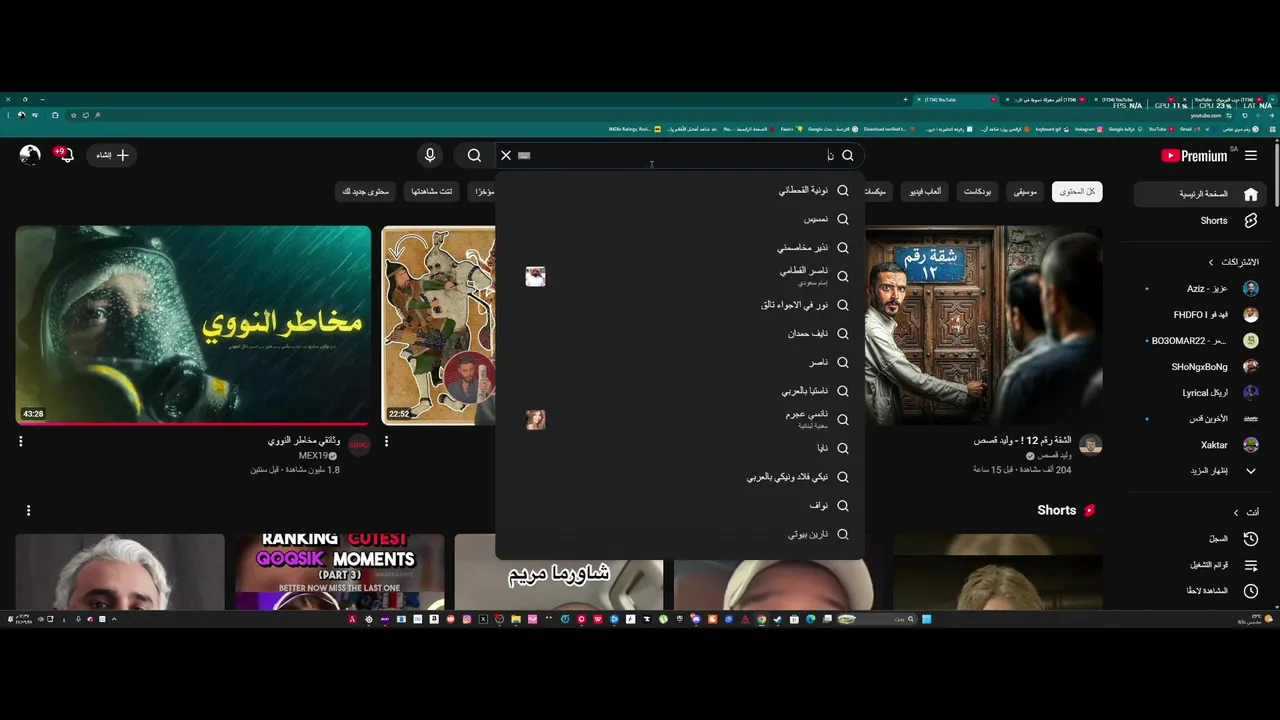Open options menu for 22:52 video
The height and width of the screenshot is (720, 1280).
(x=386, y=441)
